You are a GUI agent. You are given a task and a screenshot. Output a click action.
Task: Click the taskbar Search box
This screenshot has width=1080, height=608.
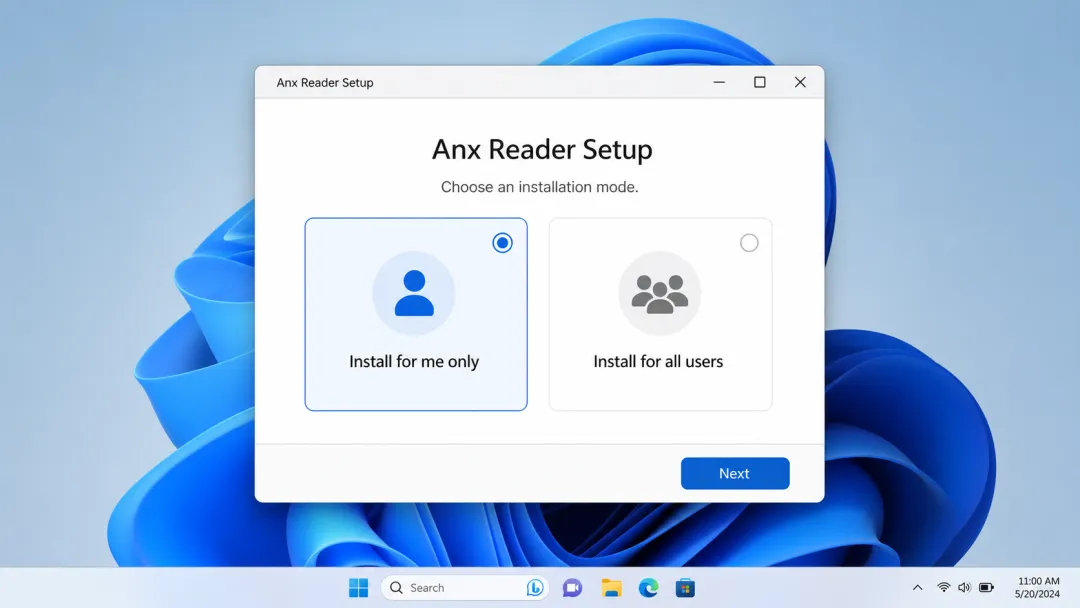pyautogui.click(x=465, y=587)
